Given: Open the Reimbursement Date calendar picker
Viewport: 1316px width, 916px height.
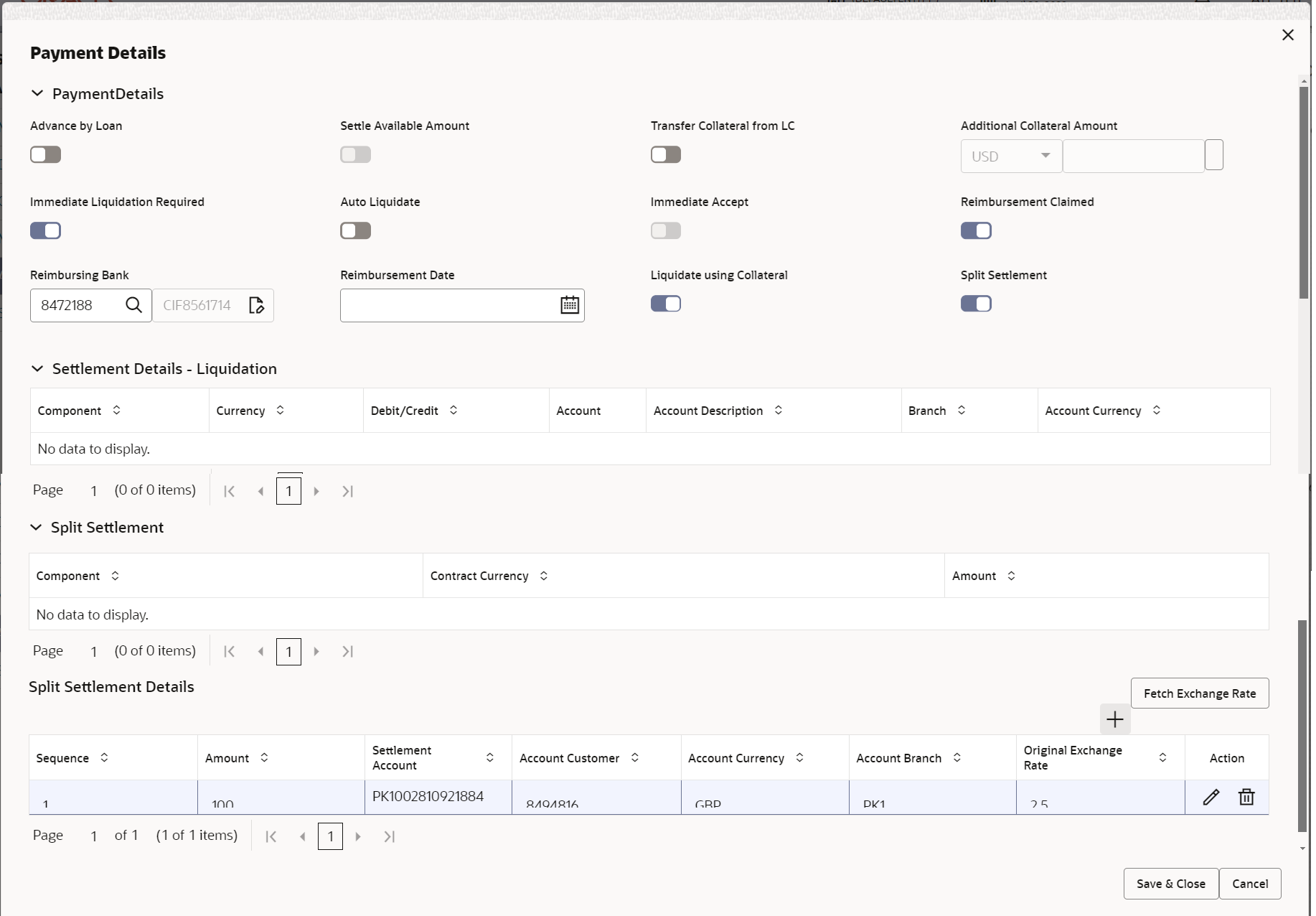Looking at the screenshot, I should [570, 305].
